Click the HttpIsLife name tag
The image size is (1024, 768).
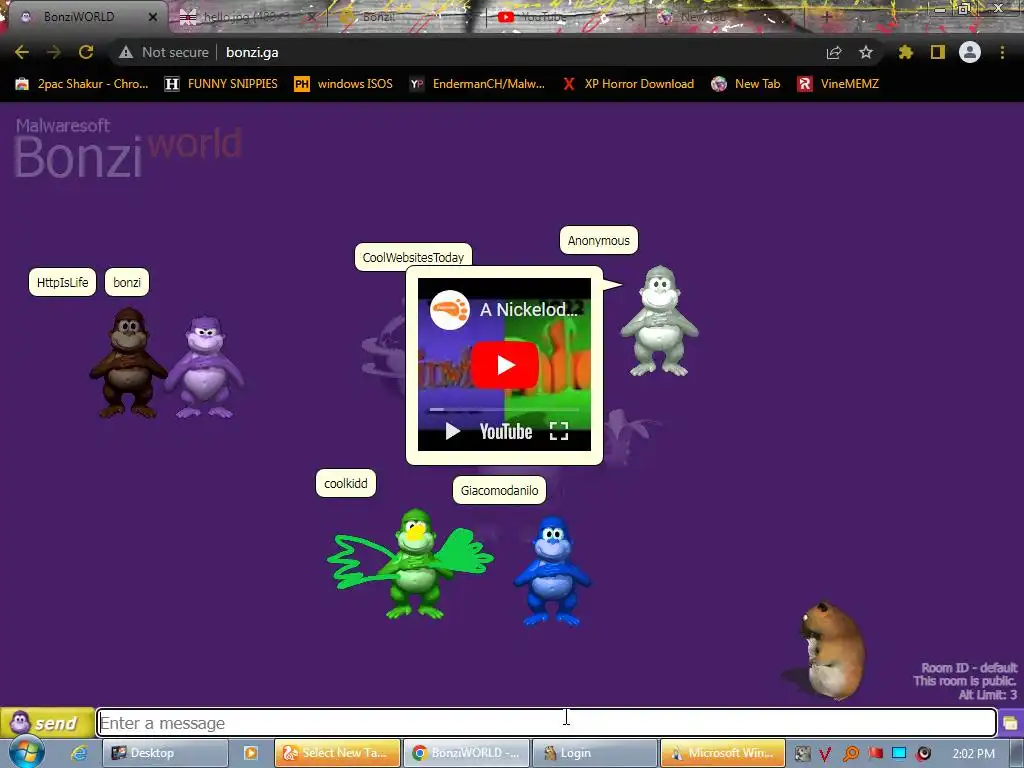(62, 282)
